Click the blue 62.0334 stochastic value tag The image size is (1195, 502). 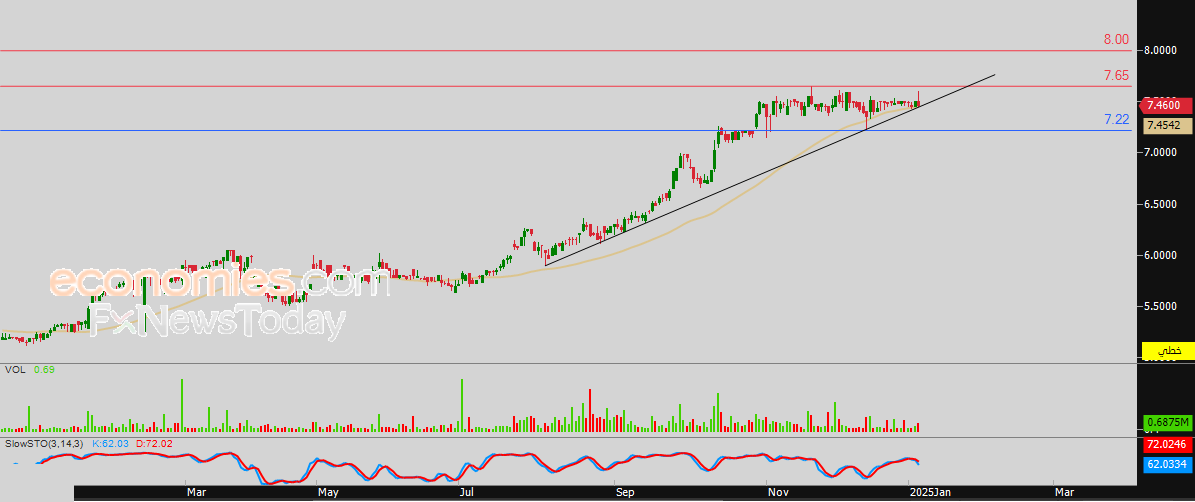point(1167,463)
